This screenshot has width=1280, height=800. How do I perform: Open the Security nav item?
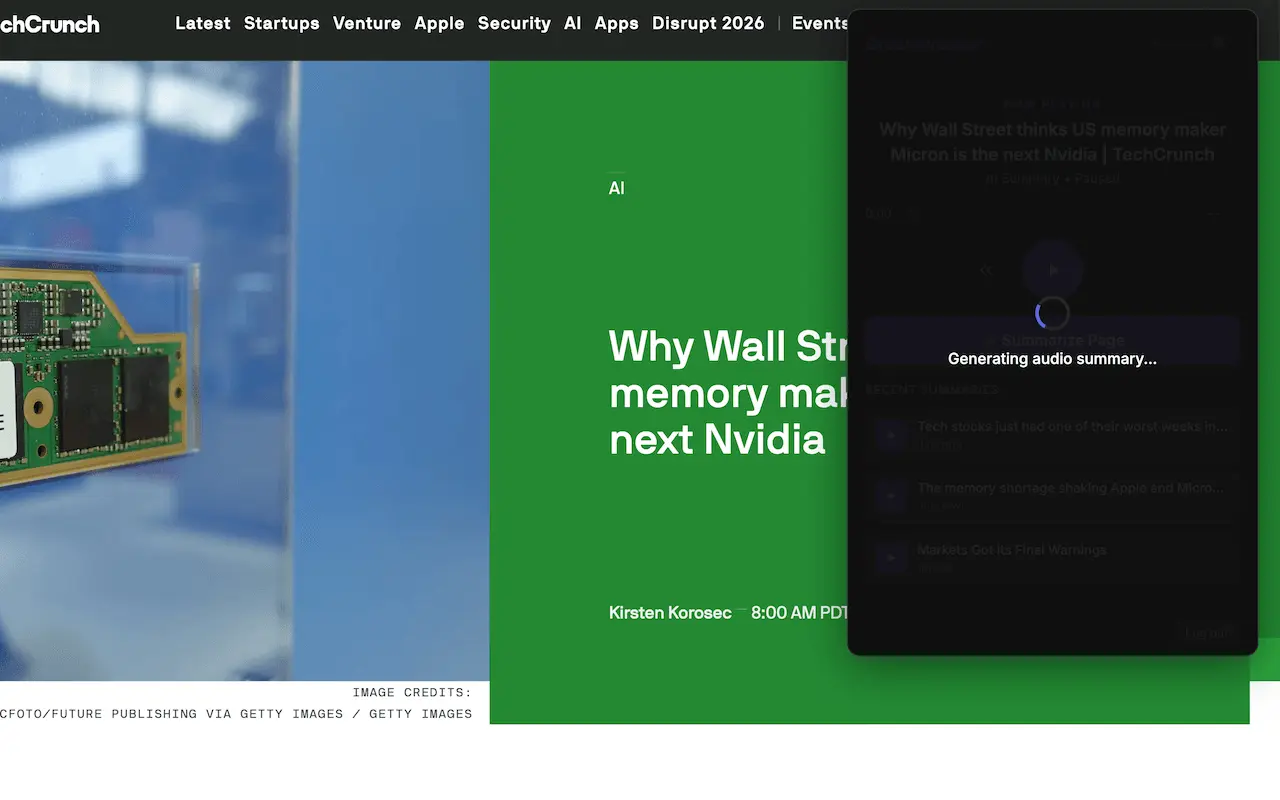[514, 23]
